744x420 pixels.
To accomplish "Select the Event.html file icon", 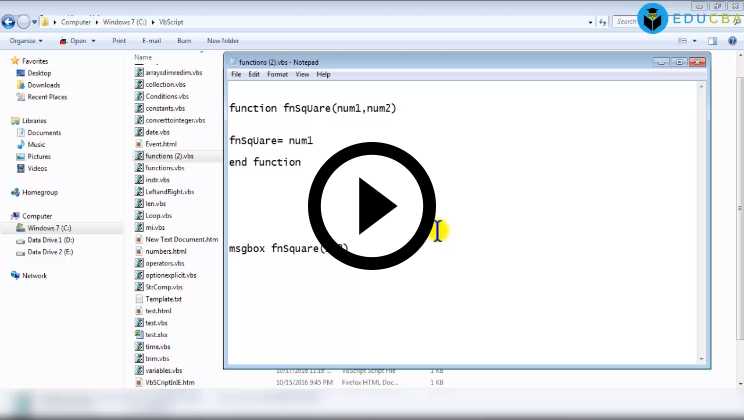I will (x=139, y=144).
